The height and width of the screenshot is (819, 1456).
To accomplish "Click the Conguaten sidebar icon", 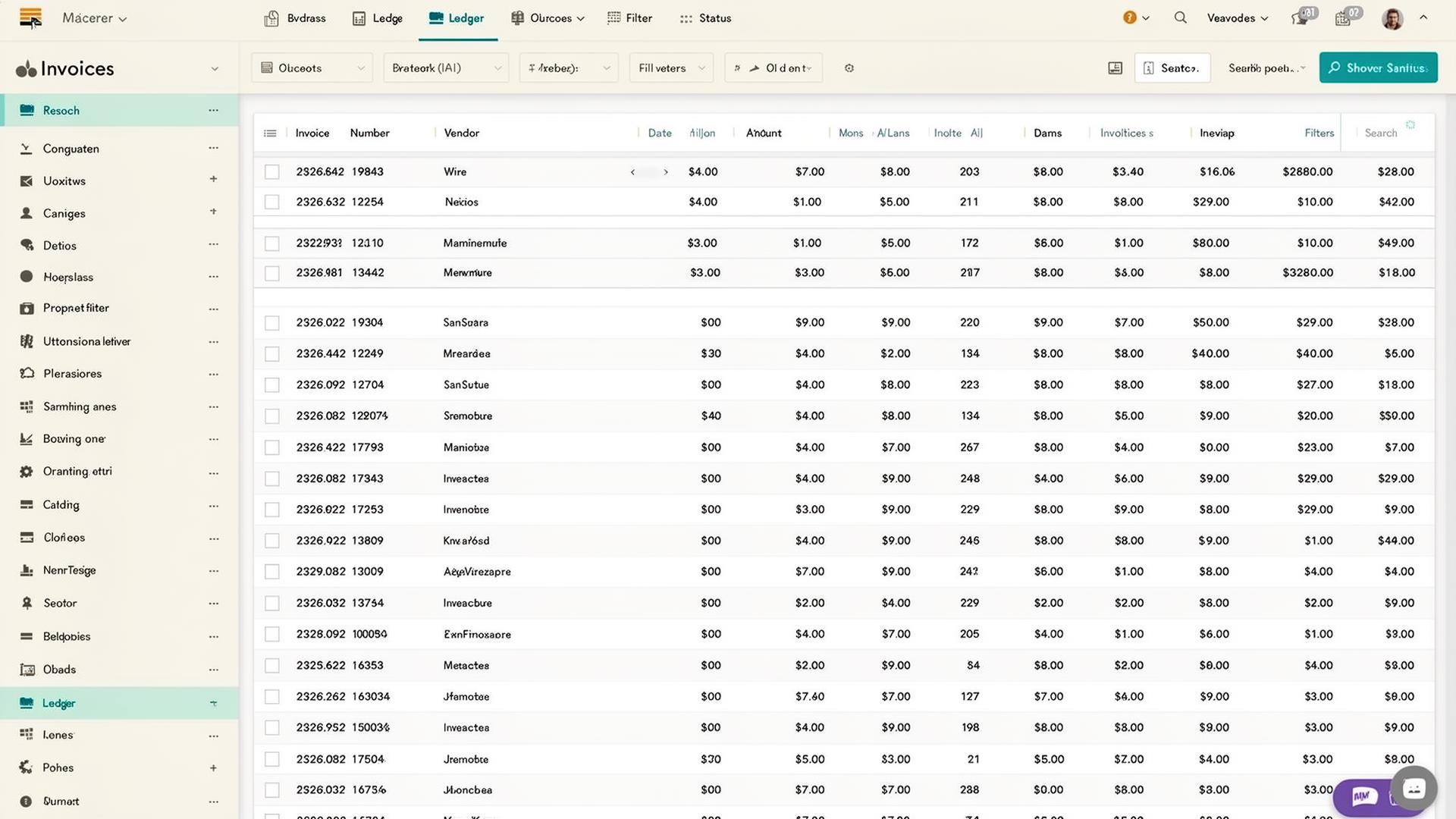I will [27, 149].
